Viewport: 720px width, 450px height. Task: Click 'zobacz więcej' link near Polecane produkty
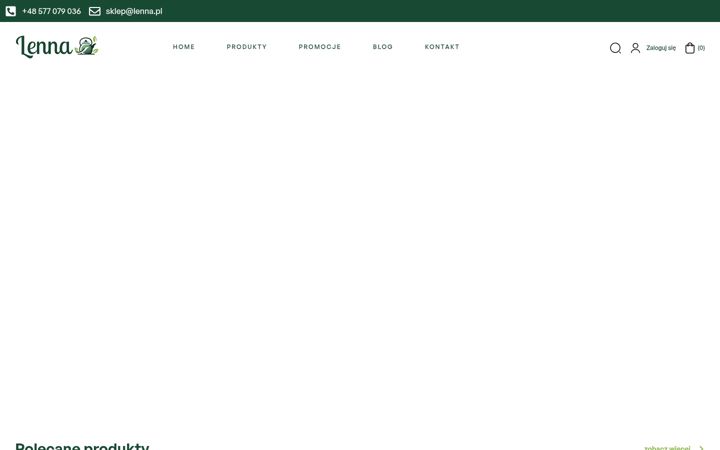click(x=667, y=448)
